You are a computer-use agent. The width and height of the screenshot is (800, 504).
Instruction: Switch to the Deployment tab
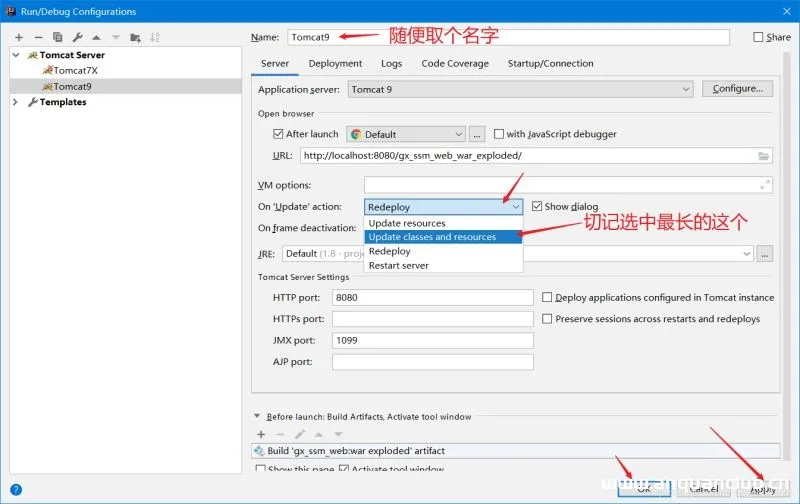pyautogui.click(x=335, y=64)
